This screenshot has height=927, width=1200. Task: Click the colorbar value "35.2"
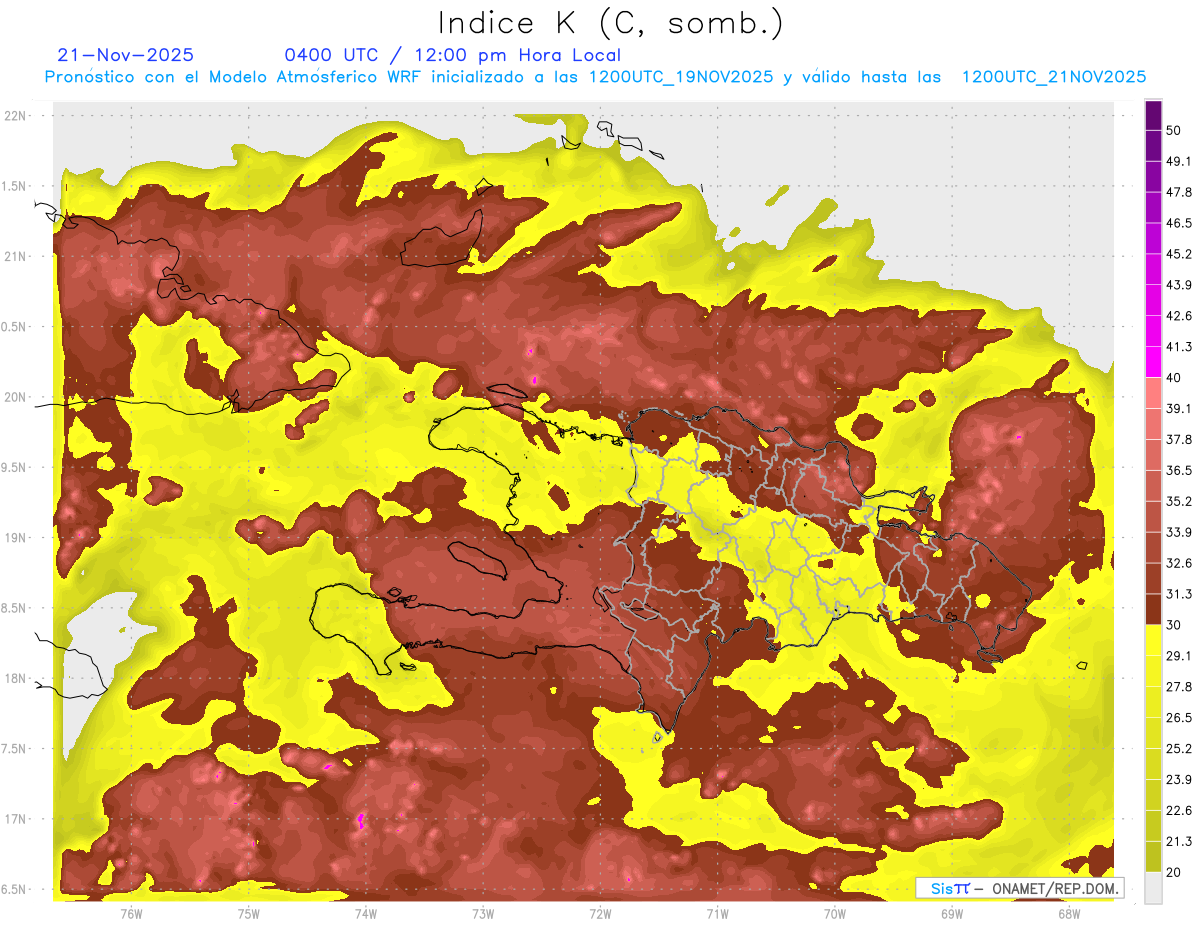coord(1179,501)
